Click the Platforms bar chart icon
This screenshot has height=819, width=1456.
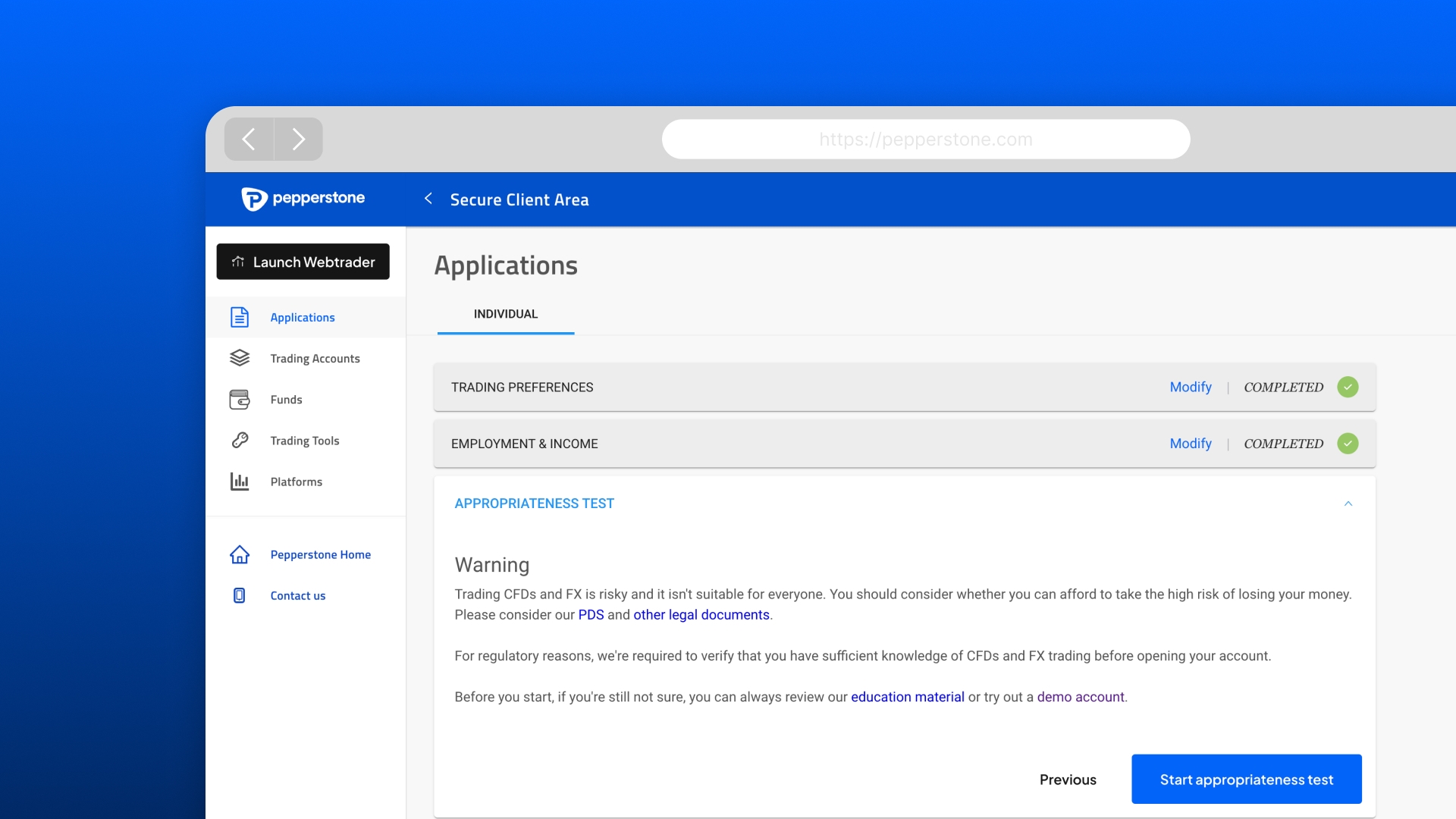click(x=240, y=482)
